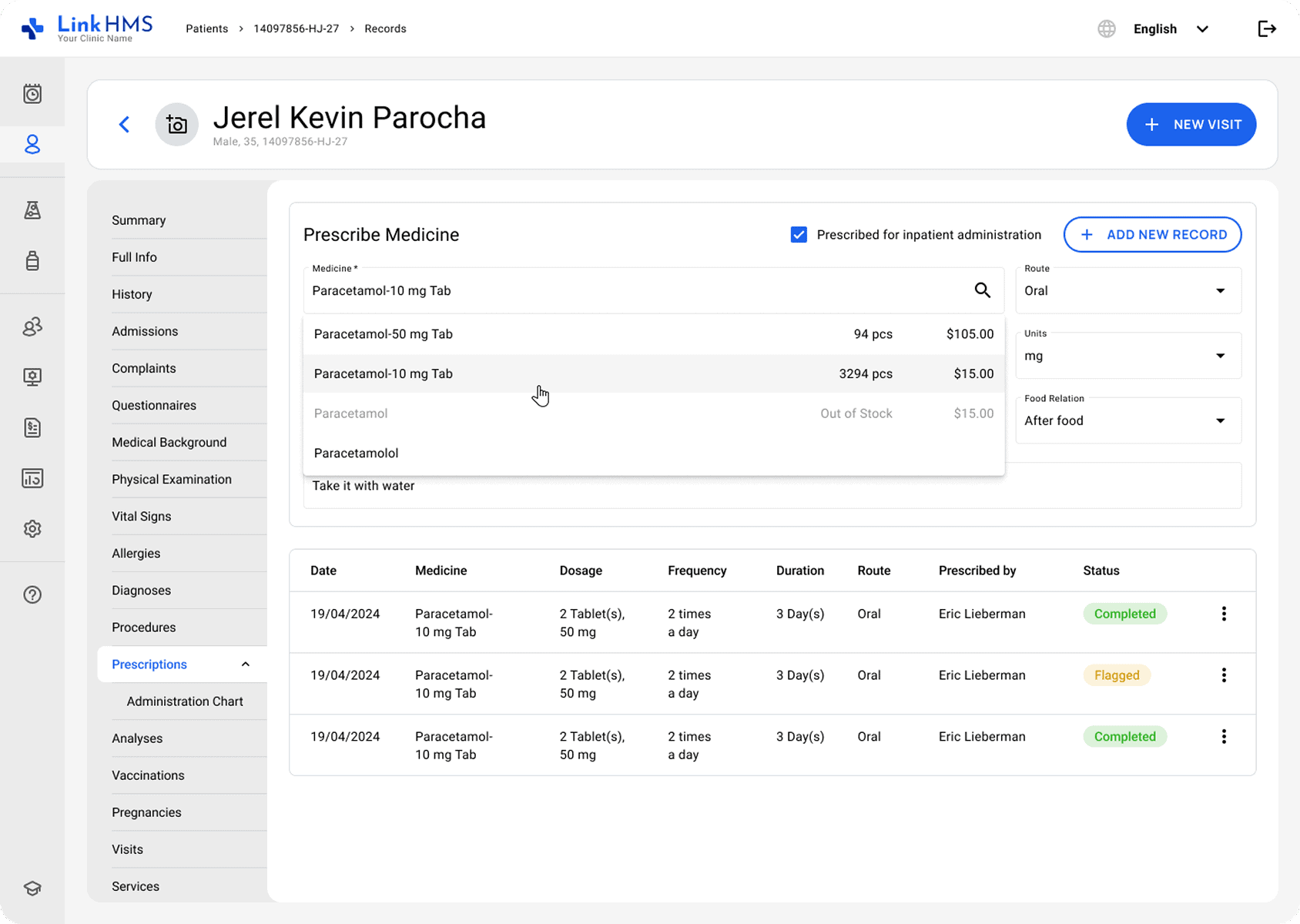
Task: Open the help question mark icon
Action: (x=32, y=594)
